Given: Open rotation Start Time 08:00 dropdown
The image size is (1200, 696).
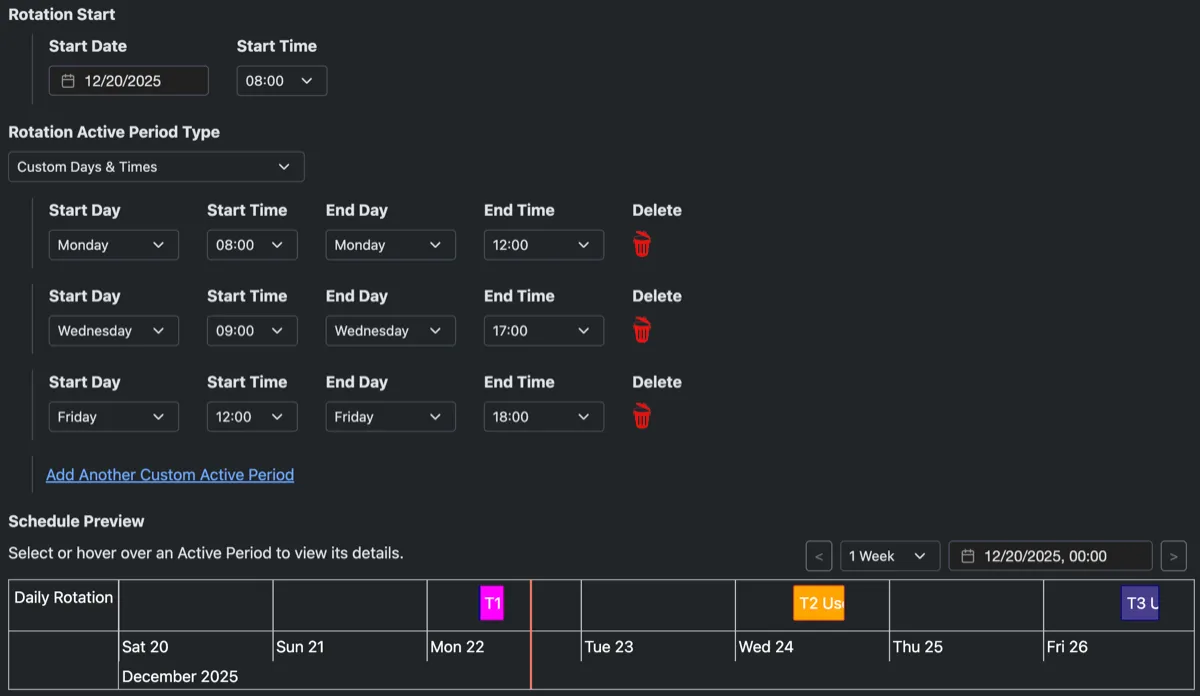Looking at the screenshot, I should coord(282,81).
